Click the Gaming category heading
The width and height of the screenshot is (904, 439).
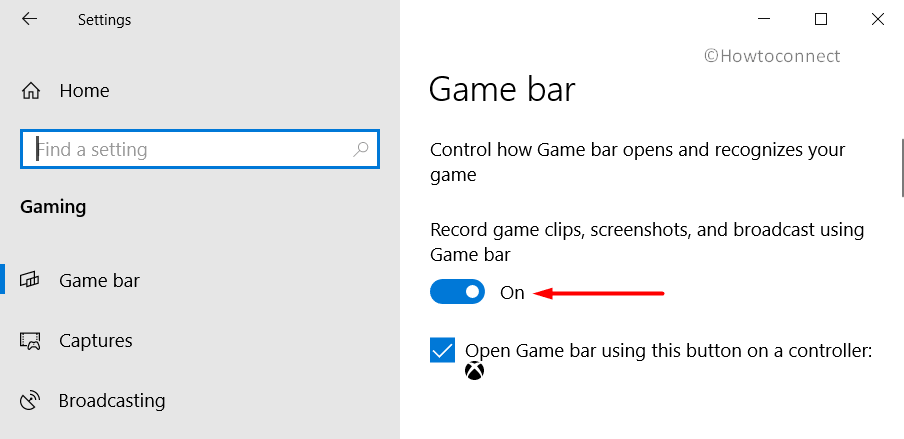[x=53, y=207]
